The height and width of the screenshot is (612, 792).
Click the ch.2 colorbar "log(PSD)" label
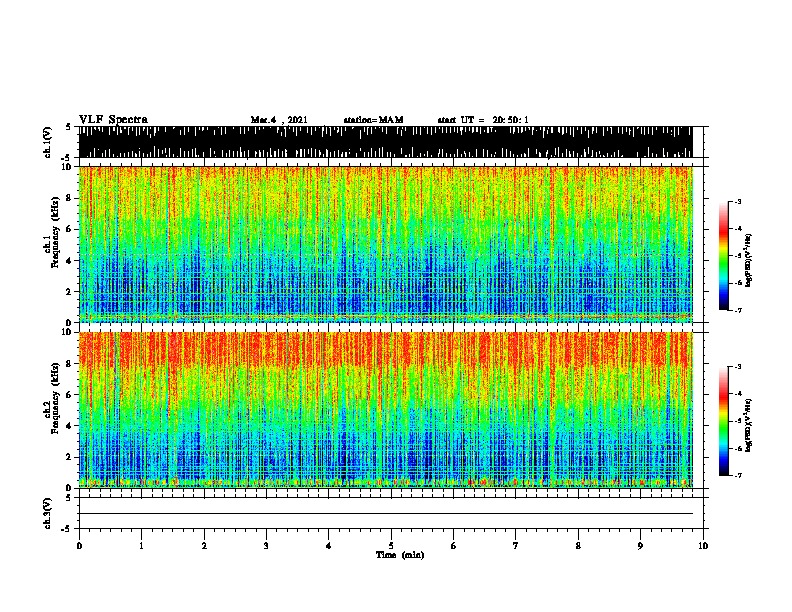click(749, 425)
